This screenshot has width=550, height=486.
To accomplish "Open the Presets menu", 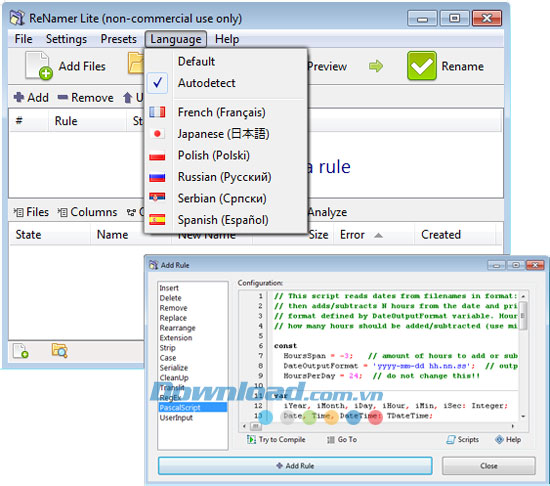I will click(x=119, y=39).
